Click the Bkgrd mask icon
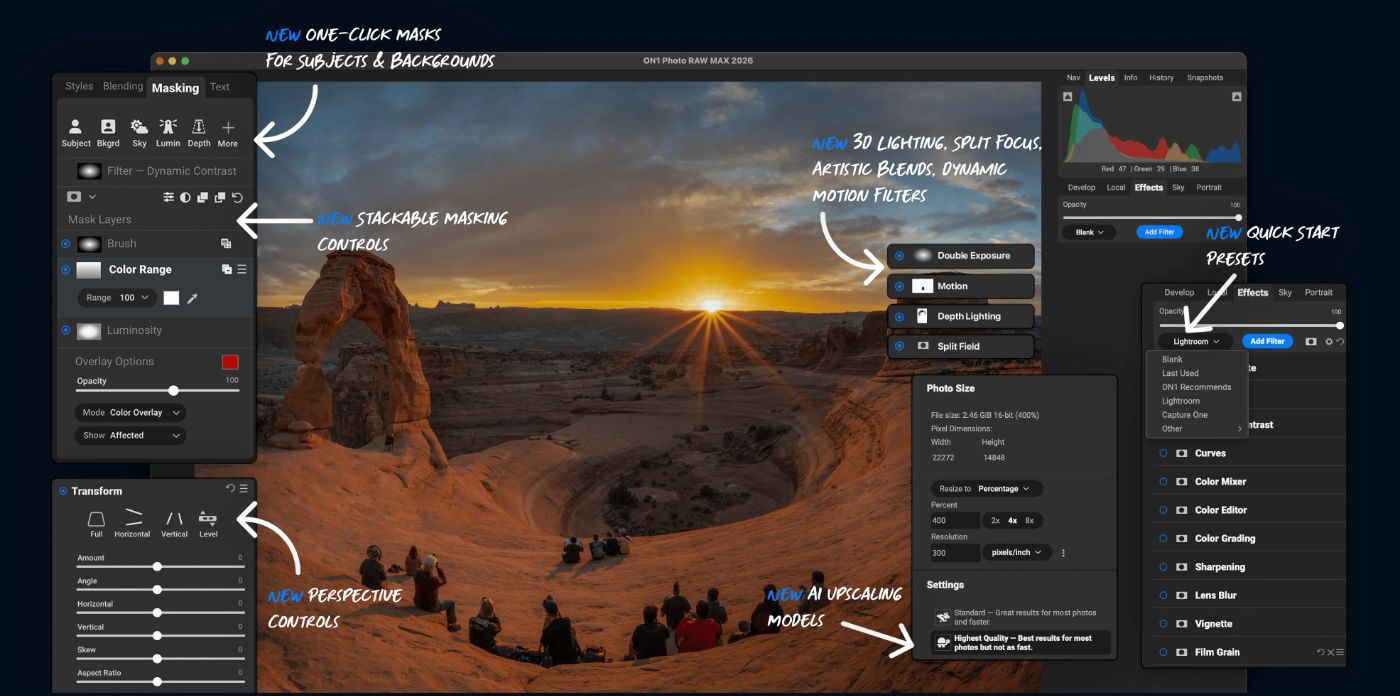 pyautogui.click(x=108, y=128)
